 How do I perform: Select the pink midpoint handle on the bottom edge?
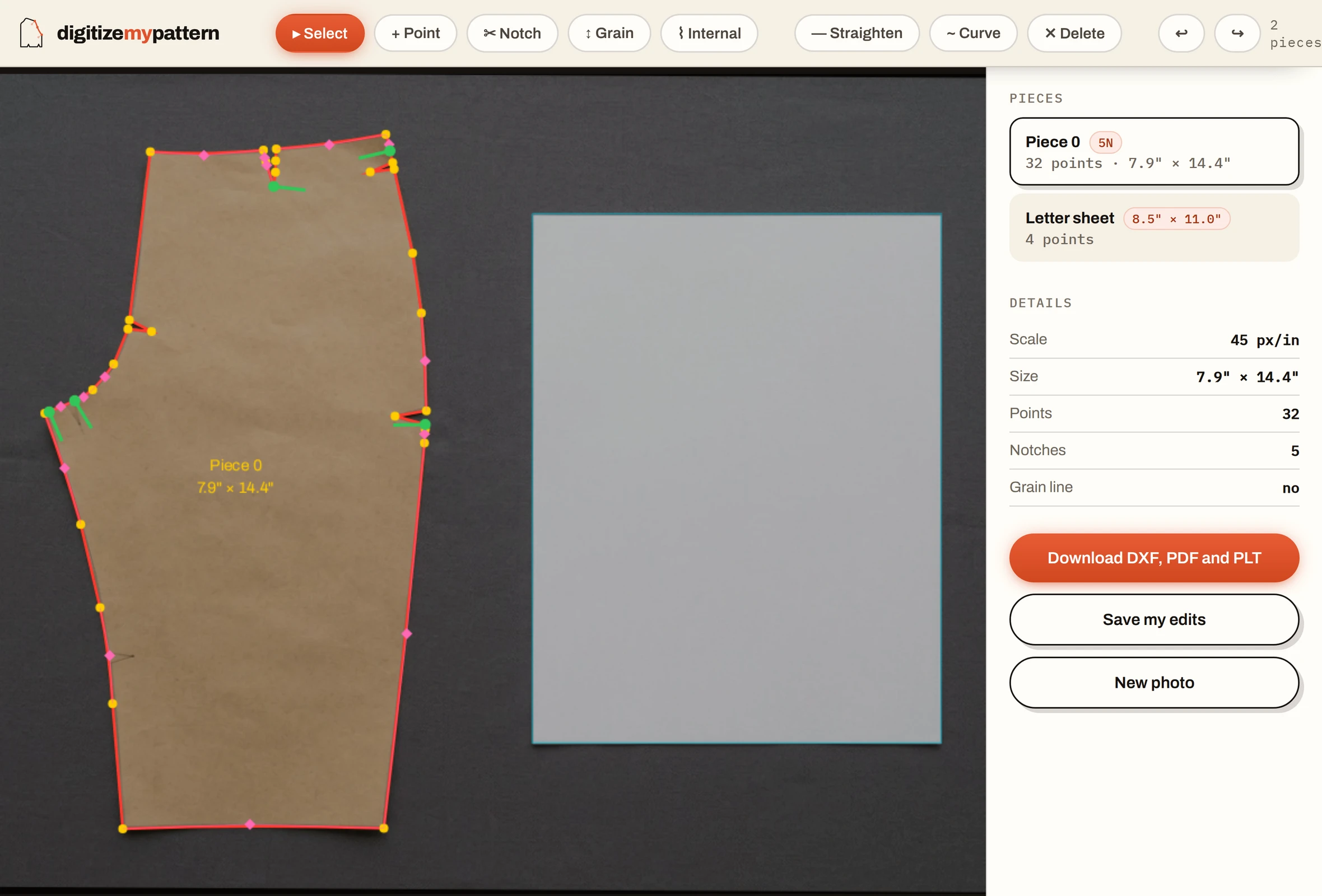pos(250,824)
